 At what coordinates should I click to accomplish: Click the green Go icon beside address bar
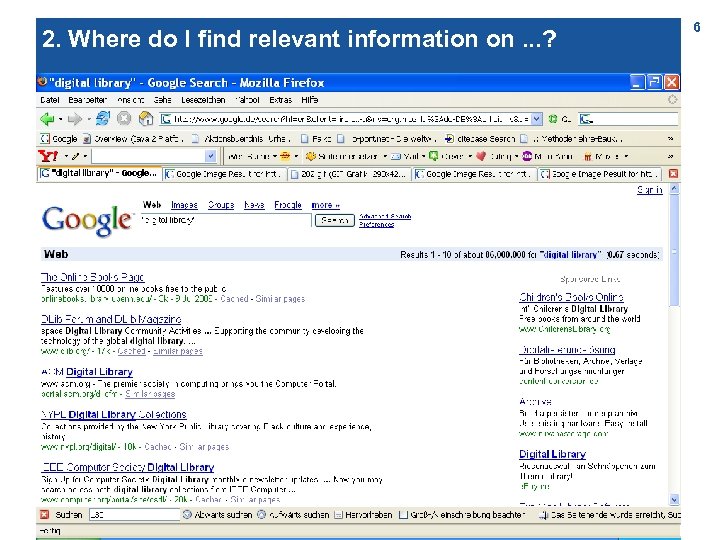(x=553, y=119)
